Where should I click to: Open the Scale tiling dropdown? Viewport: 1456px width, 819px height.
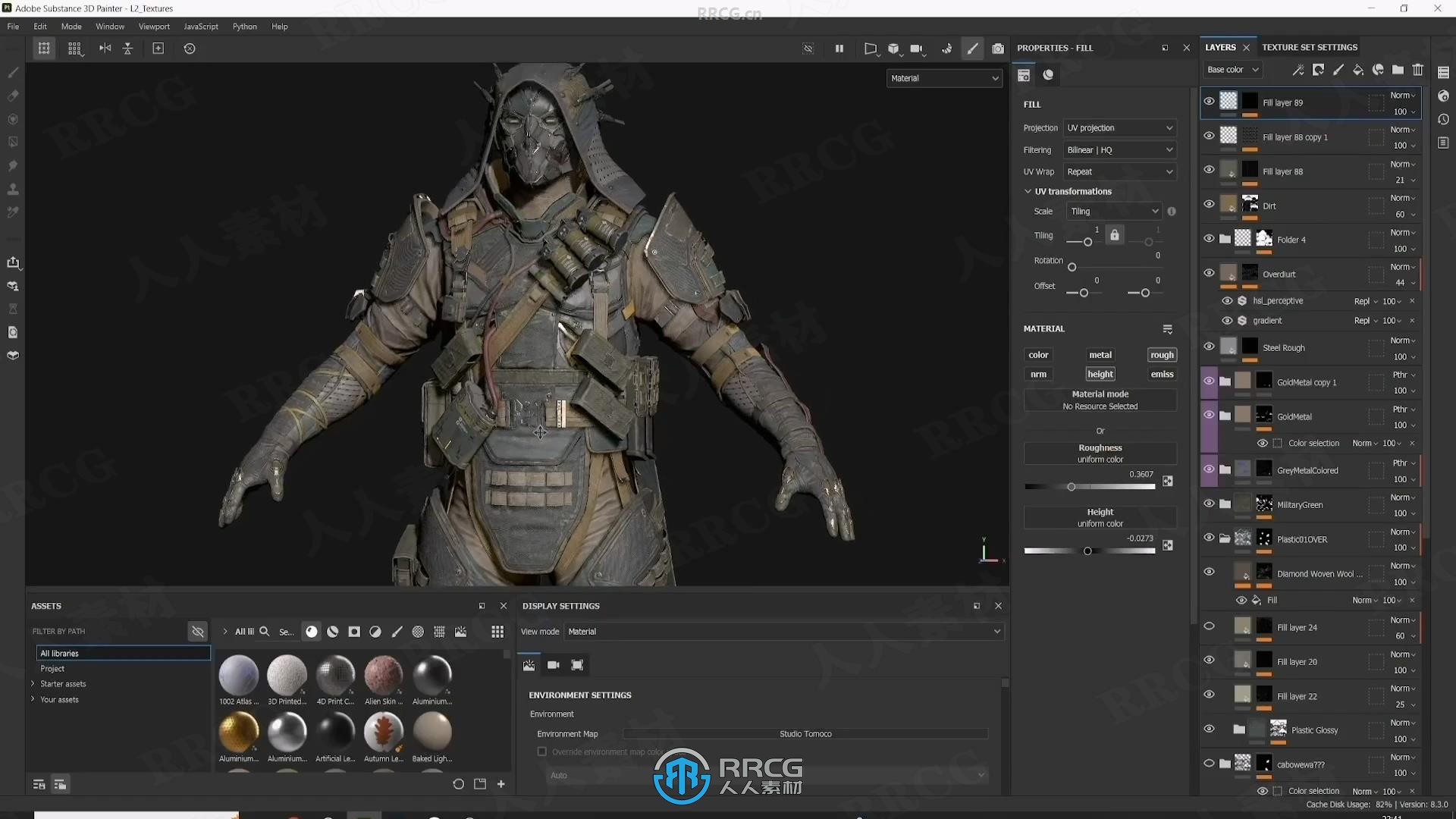point(1113,211)
